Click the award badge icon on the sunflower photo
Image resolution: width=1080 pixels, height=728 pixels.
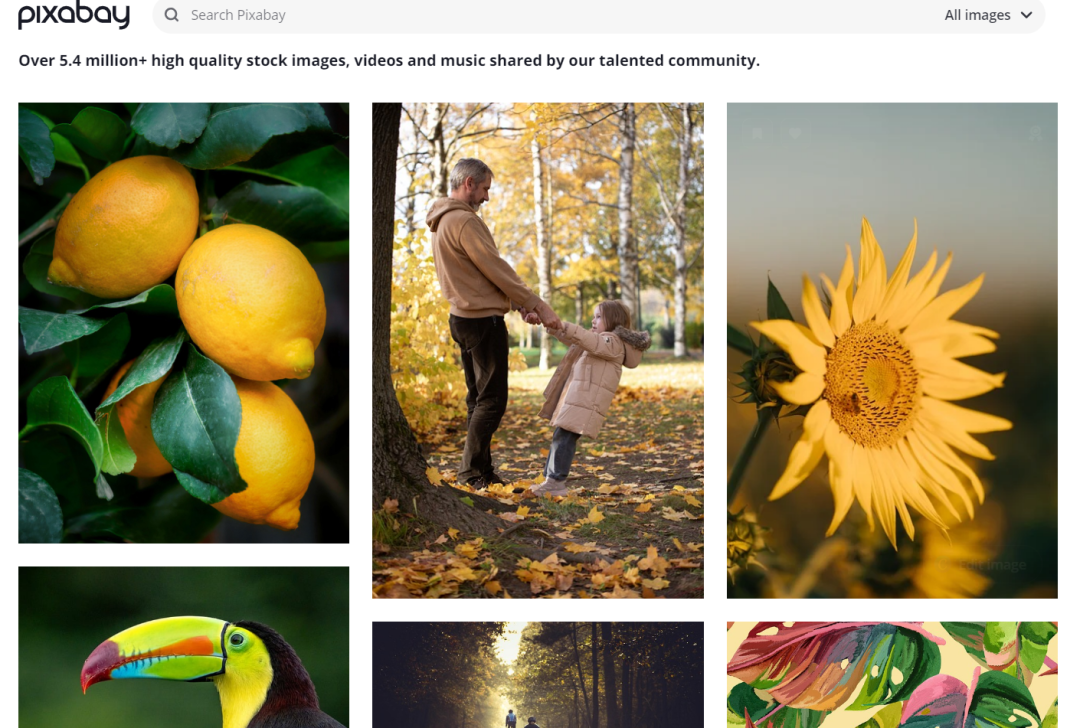click(x=1035, y=134)
